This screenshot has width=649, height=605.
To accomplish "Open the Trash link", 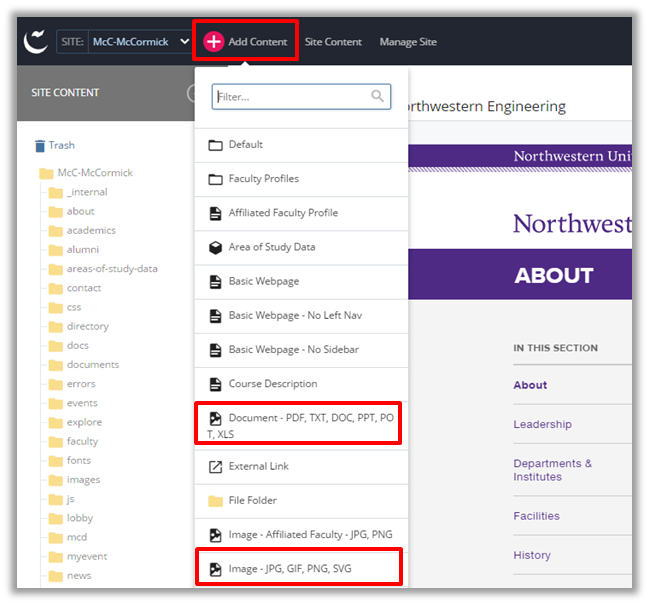I will point(62,145).
